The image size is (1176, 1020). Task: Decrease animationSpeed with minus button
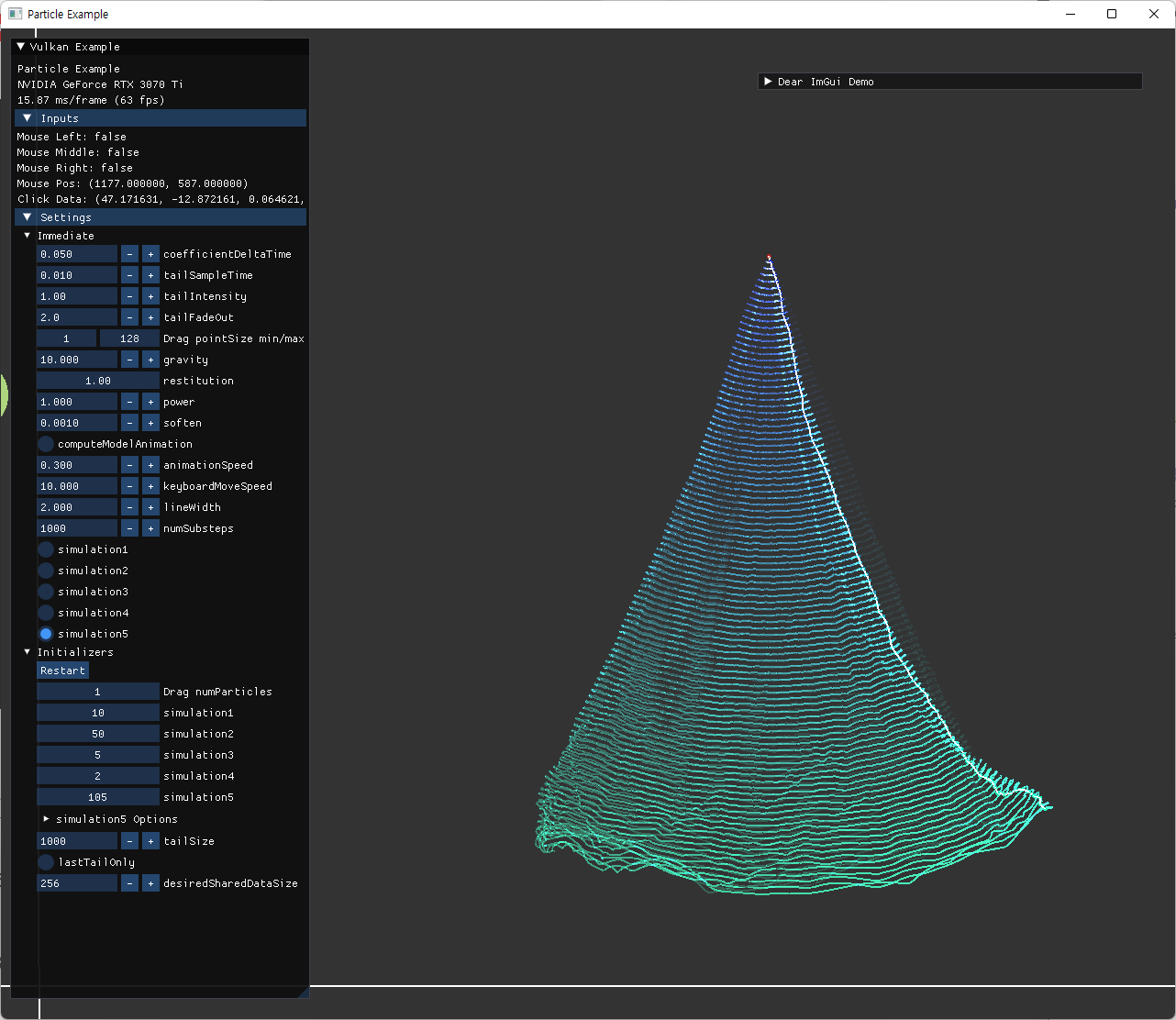click(129, 465)
